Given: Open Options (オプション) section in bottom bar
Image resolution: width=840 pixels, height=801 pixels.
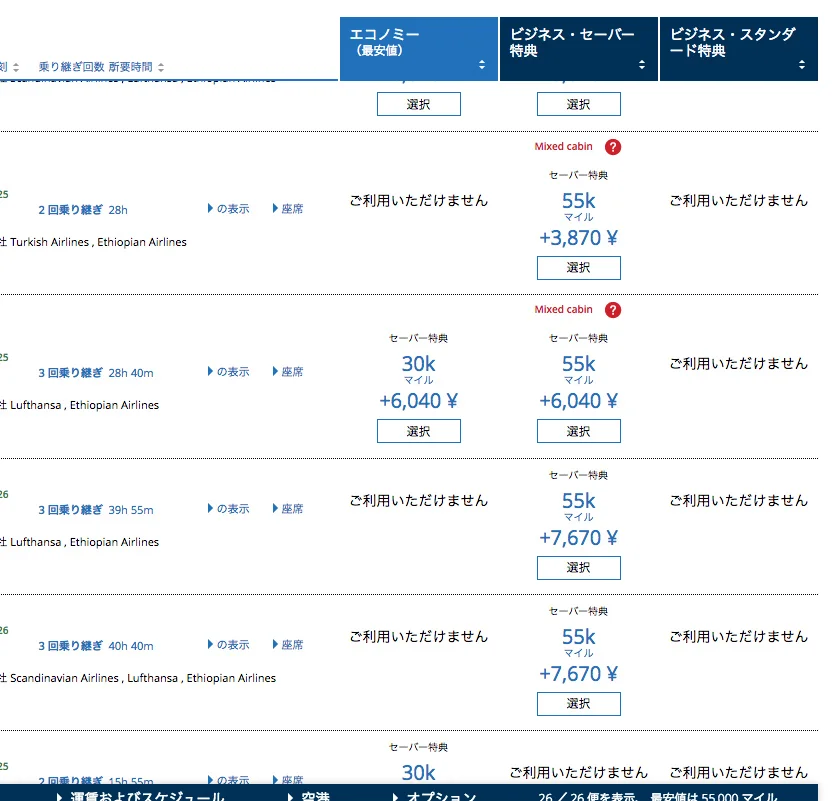Looking at the screenshot, I should (434, 796).
